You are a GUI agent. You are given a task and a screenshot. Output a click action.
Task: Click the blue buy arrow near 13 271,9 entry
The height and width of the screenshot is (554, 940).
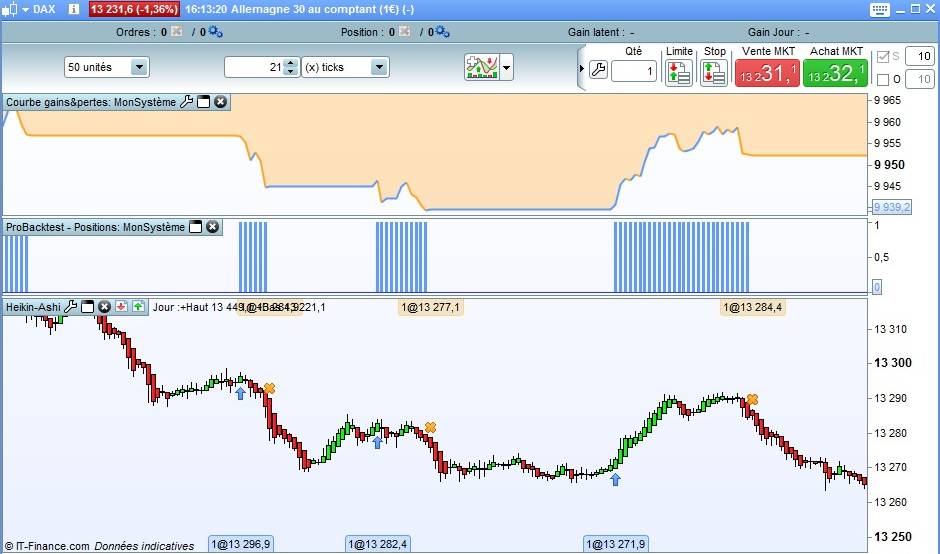click(615, 479)
